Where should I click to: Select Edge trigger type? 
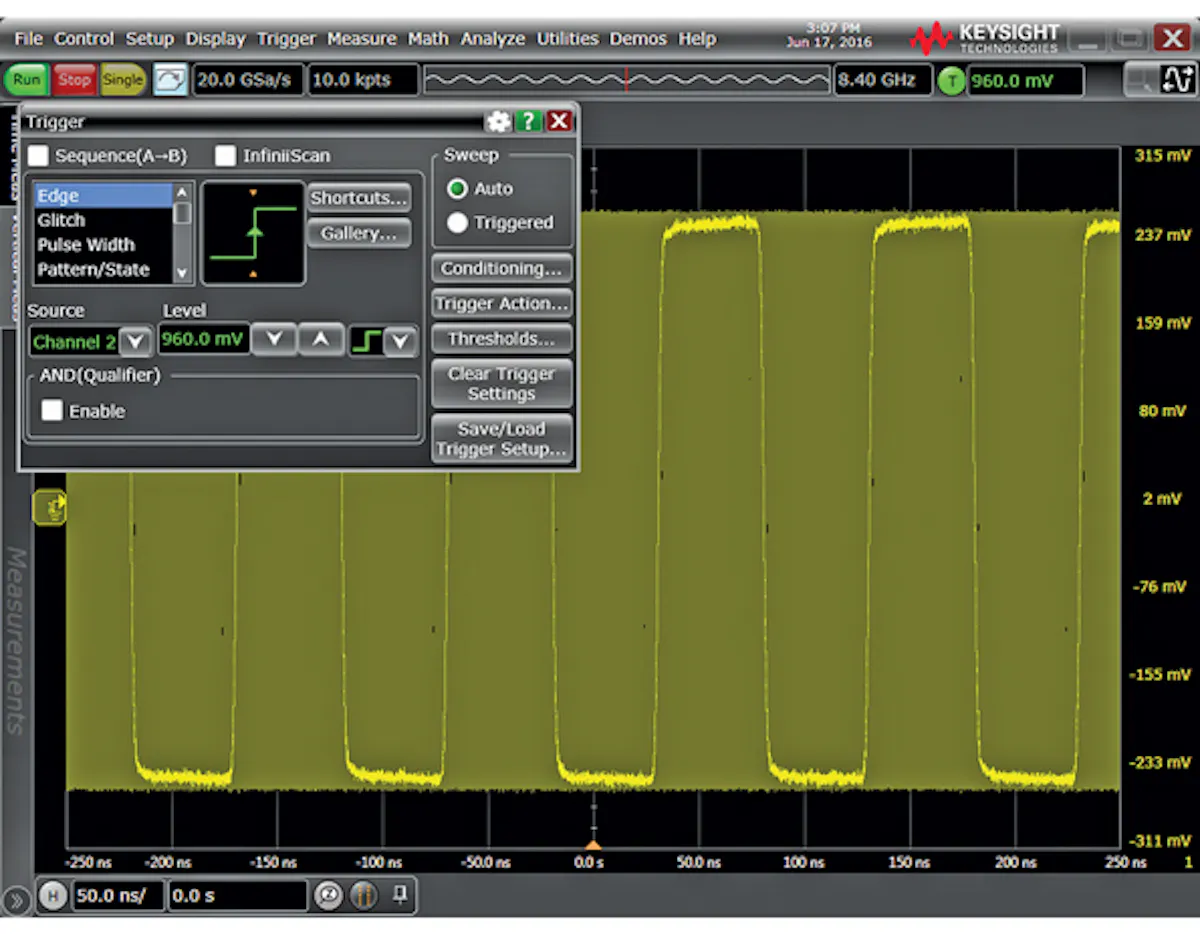103,196
